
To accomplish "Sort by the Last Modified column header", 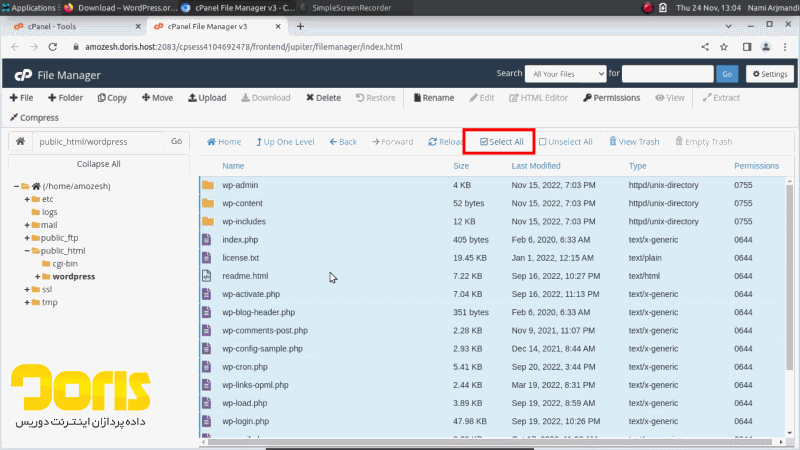I will (536, 166).
